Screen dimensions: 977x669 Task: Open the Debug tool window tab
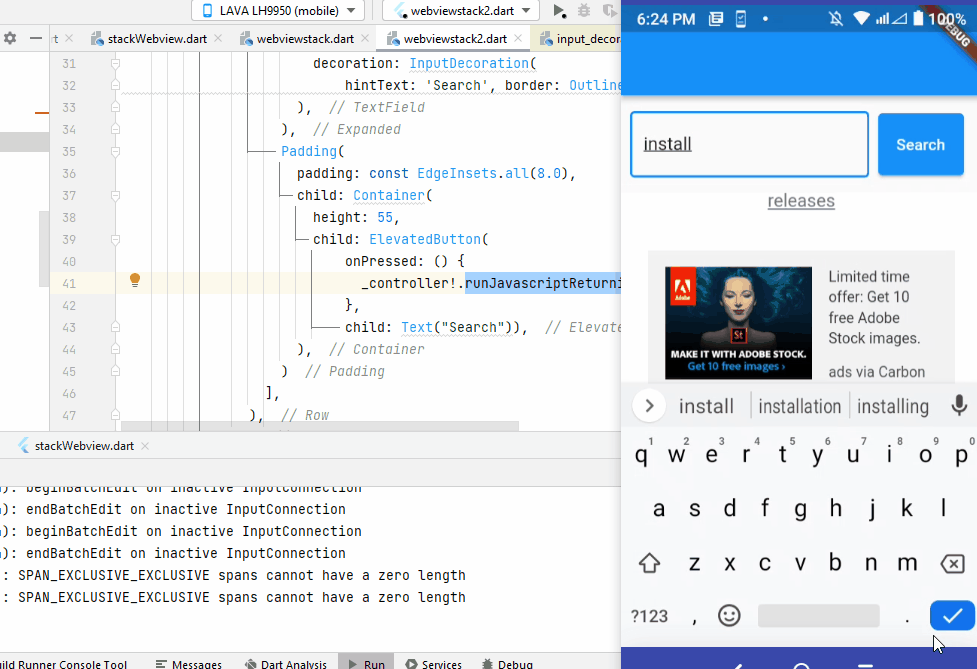507,664
